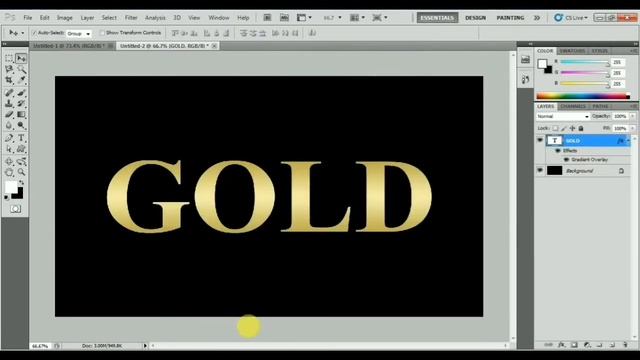The image size is (640, 360).
Task: Reset default foreground and background colors
Action: 6,198
